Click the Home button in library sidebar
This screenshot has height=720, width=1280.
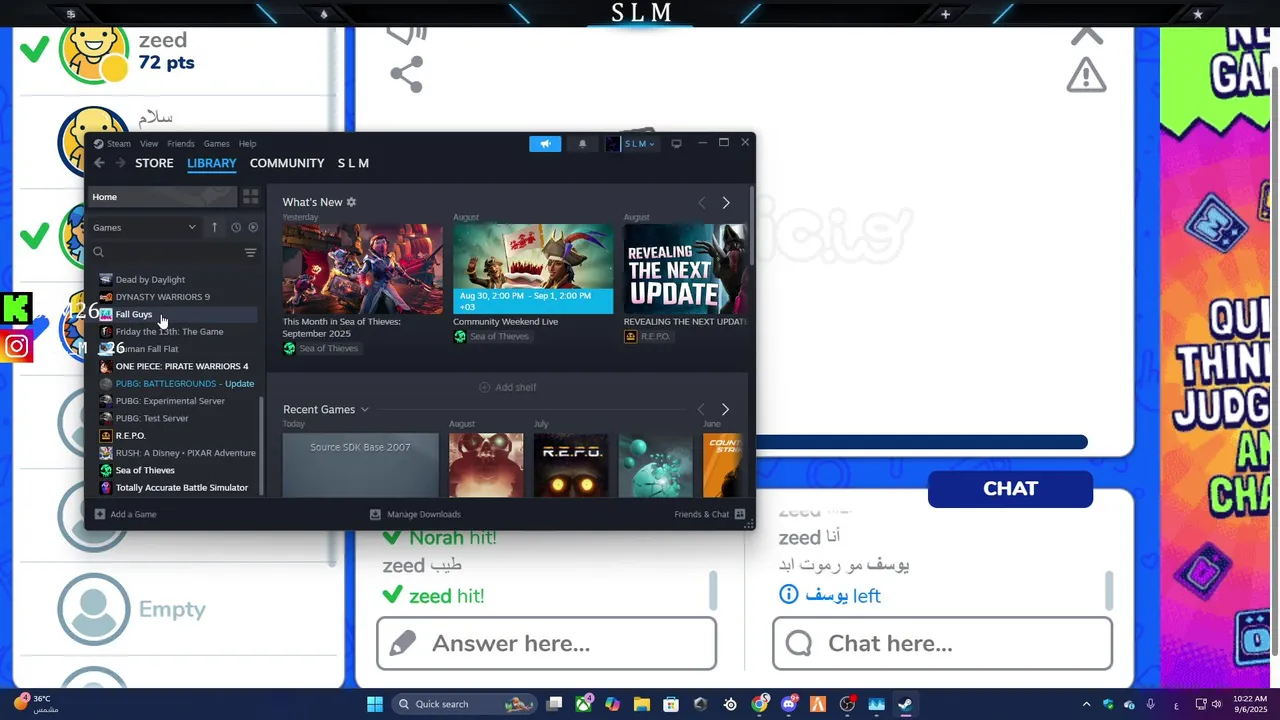pyautogui.click(x=163, y=197)
